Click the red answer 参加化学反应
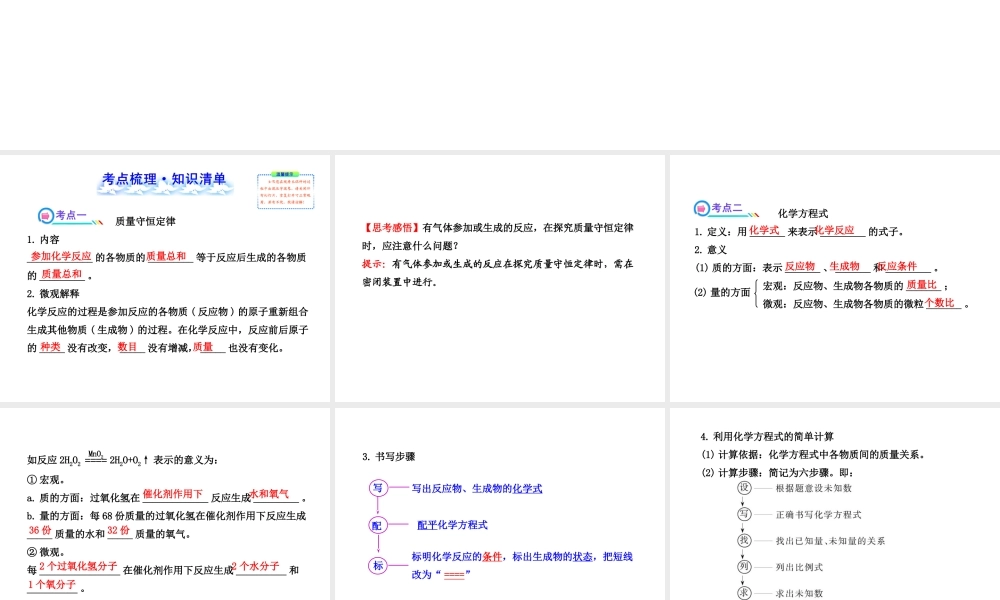 tap(61, 256)
